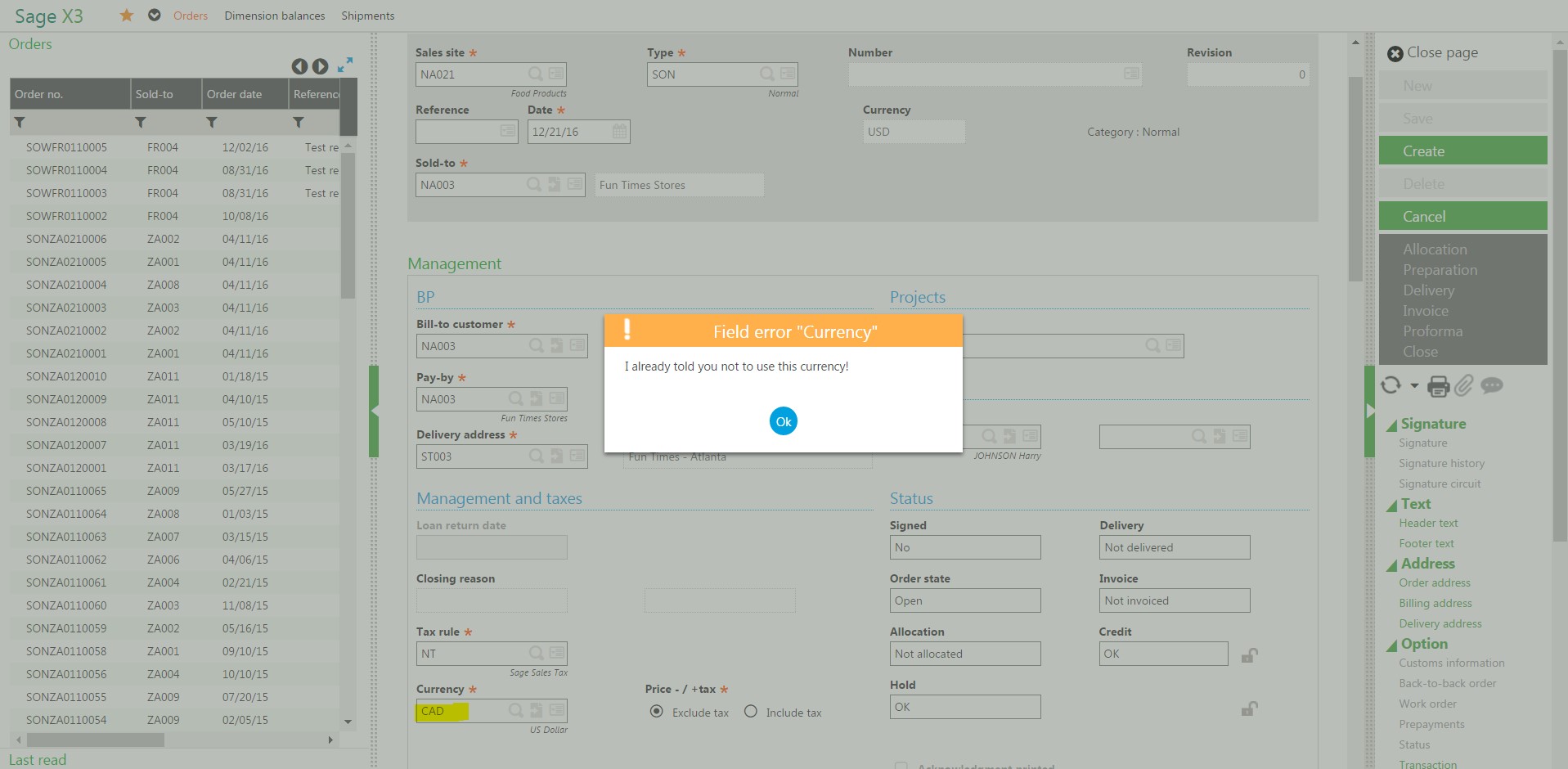
Task: Toggle the Credit padlock lock icon
Action: pos(1249,654)
